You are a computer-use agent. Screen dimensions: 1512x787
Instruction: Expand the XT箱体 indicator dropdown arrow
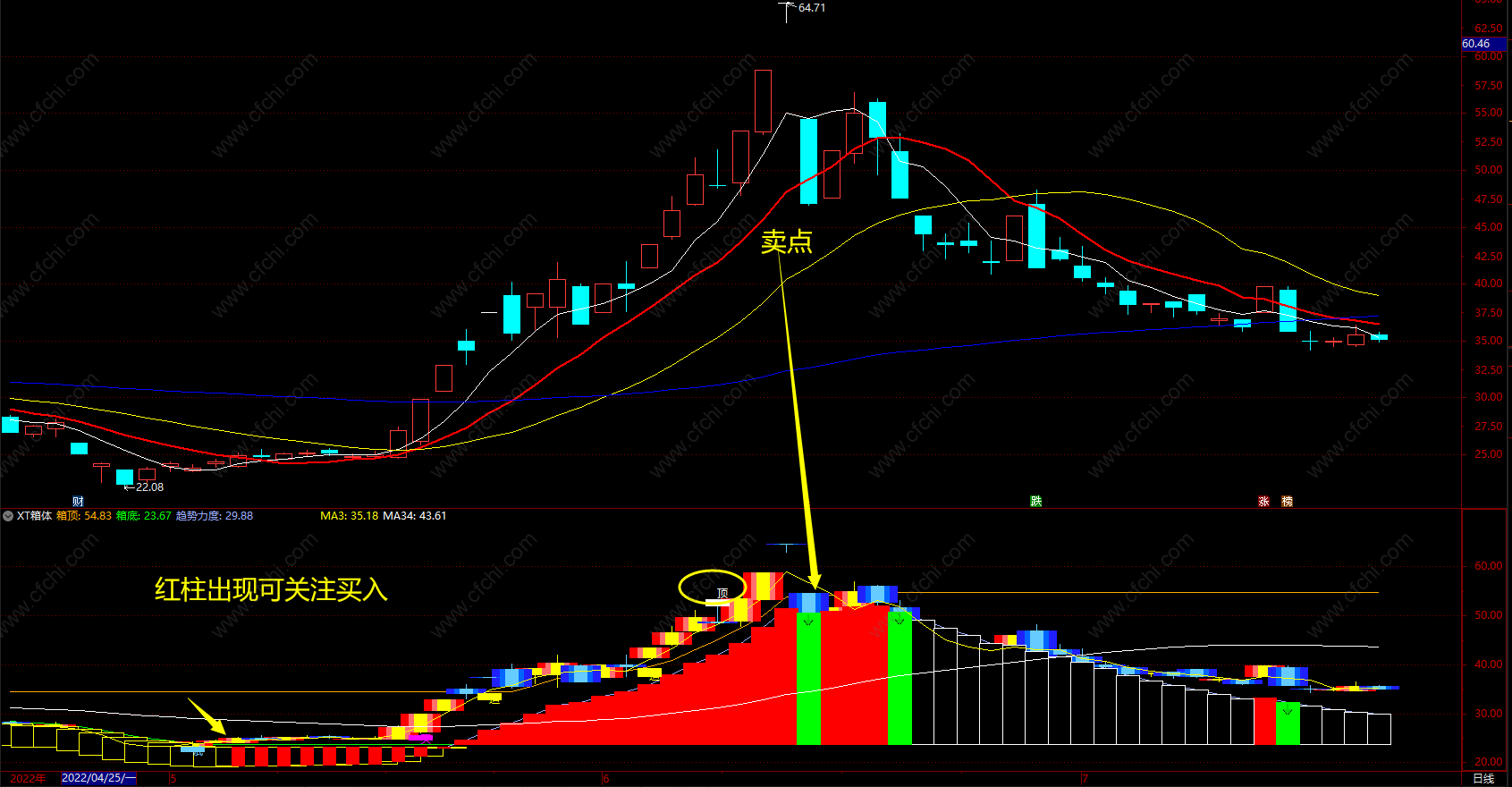8,516
